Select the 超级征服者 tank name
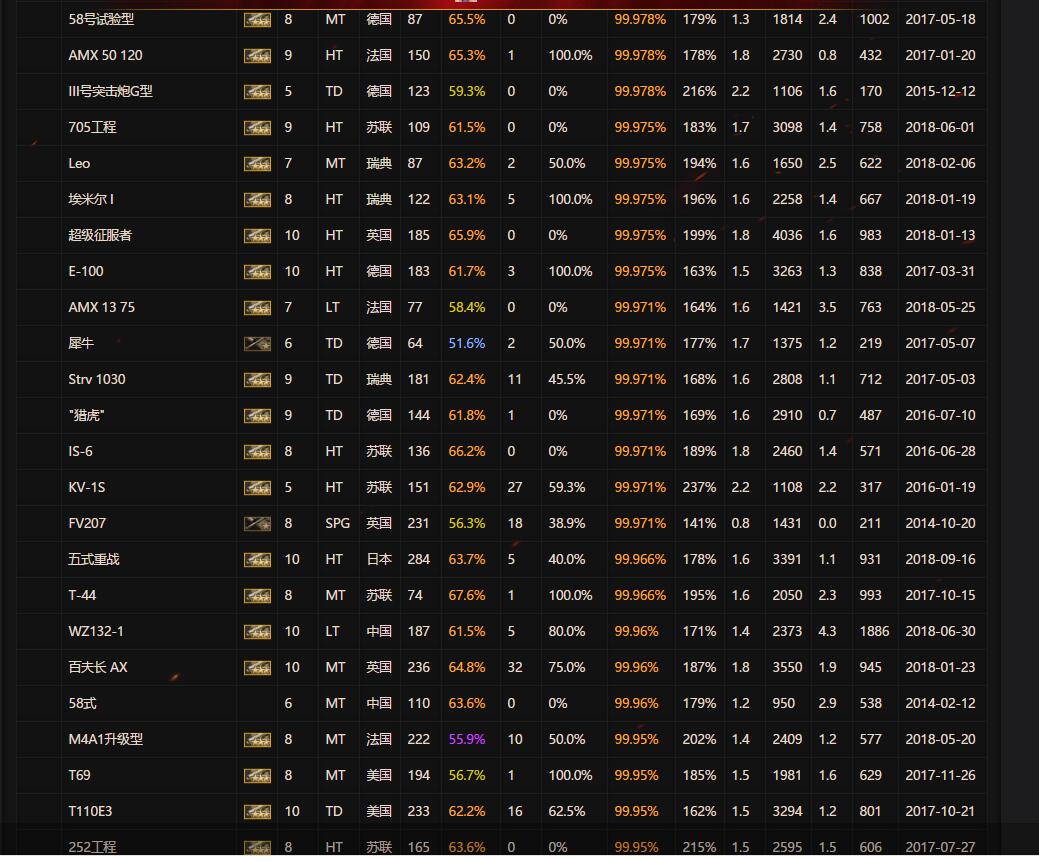The height and width of the screenshot is (861, 1039). [x=100, y=235]
